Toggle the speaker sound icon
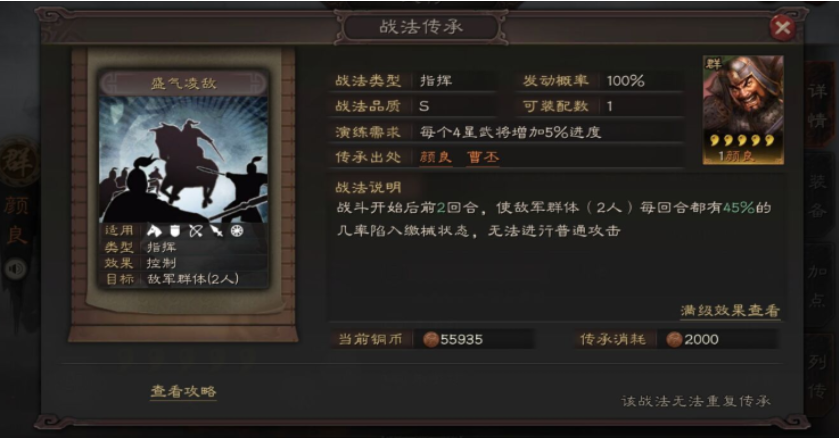Viewport: 839px width, 438px height. click(x=16, y=269)
